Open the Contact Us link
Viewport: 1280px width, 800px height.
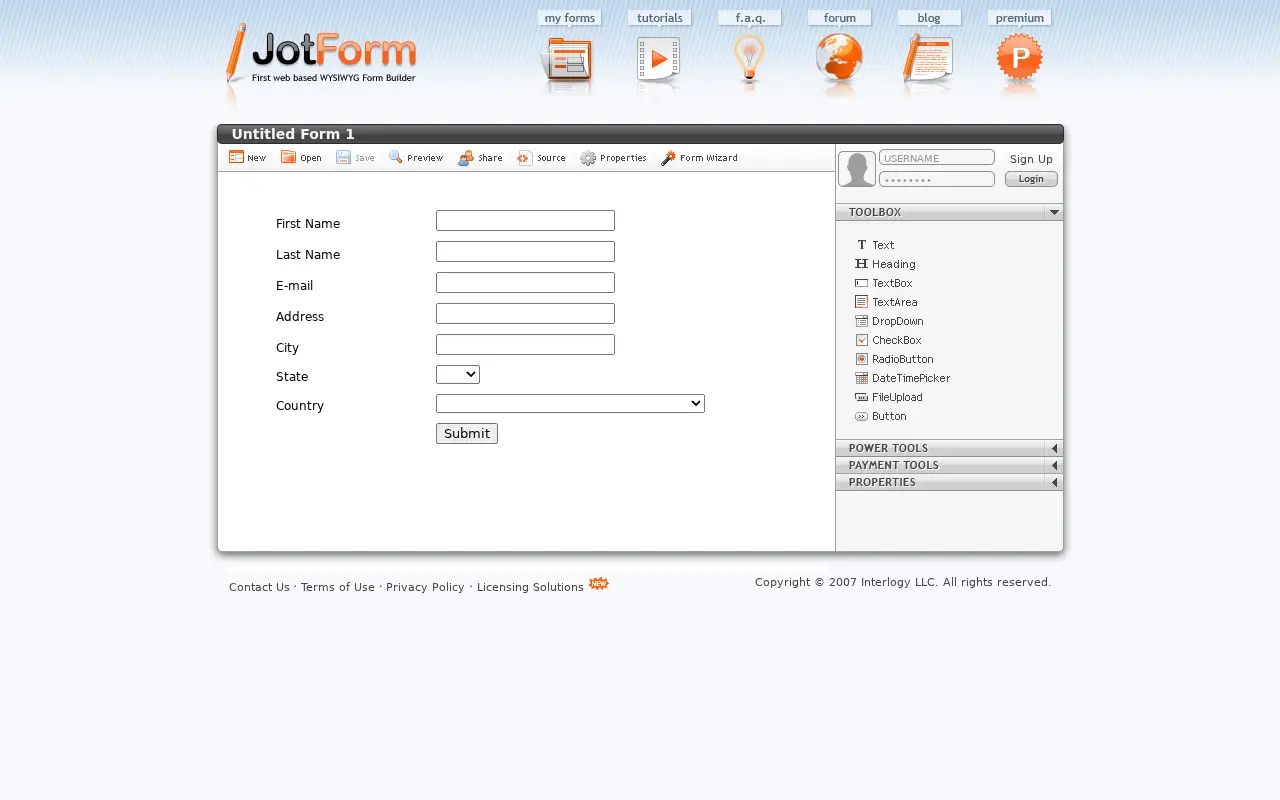(x=259, y=587)
